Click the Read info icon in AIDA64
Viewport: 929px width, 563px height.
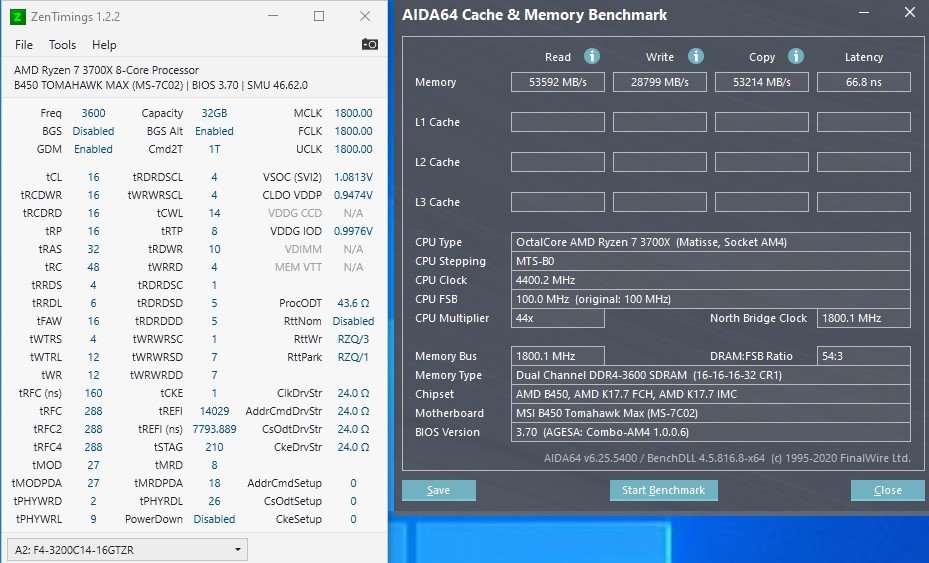[x=592, y=56]
